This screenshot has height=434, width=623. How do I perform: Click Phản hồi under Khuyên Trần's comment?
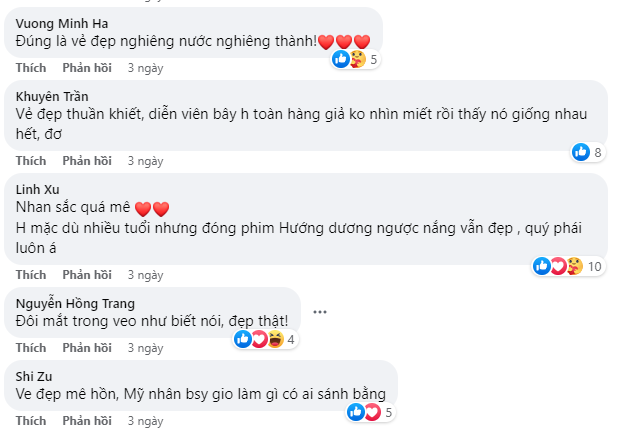[x=85, y=160]
